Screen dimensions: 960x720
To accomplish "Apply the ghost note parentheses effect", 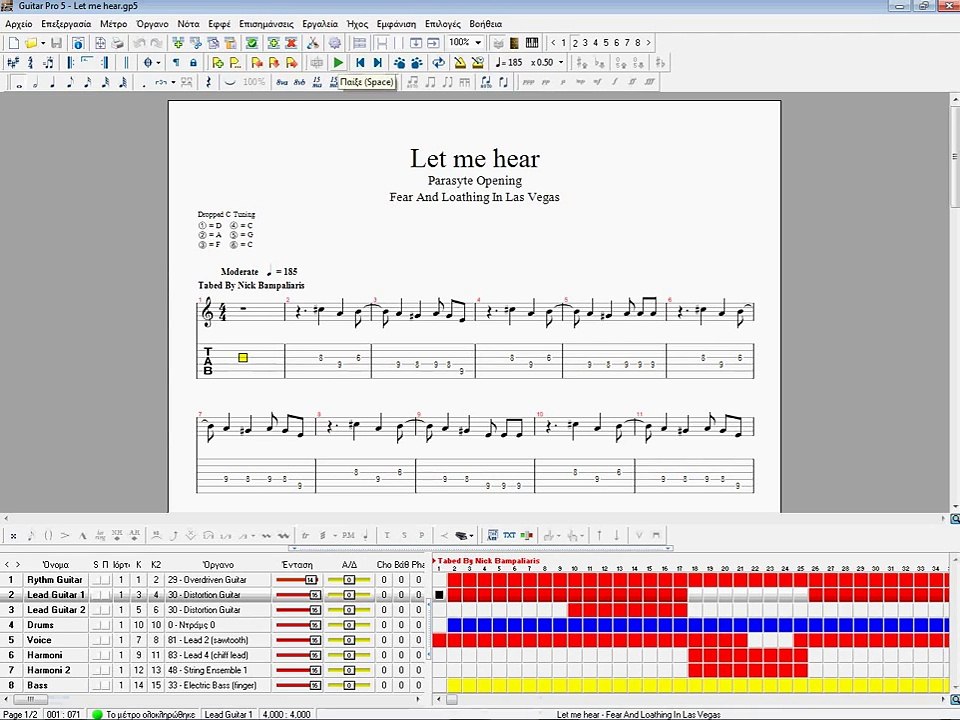I will coord(48,536).
